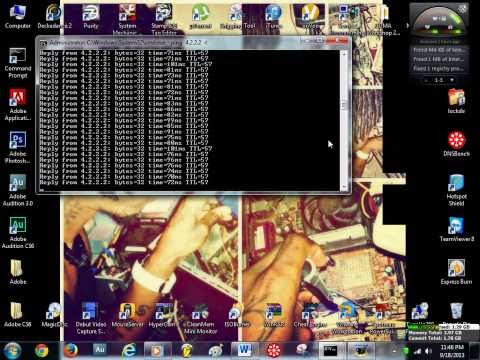Click the network meter gadget gauge
480x360 pixels.
coord(439,21)
